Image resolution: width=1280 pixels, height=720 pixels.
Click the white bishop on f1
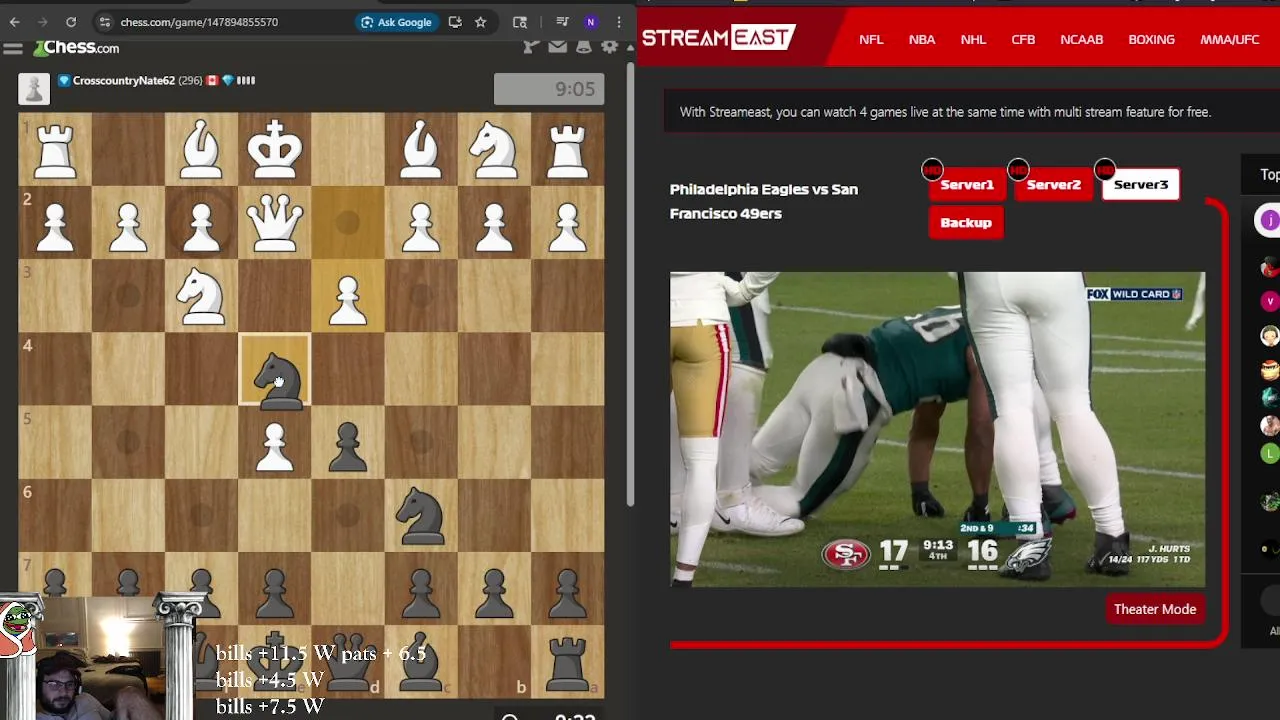pyautogui.click(x=202, y=150)
